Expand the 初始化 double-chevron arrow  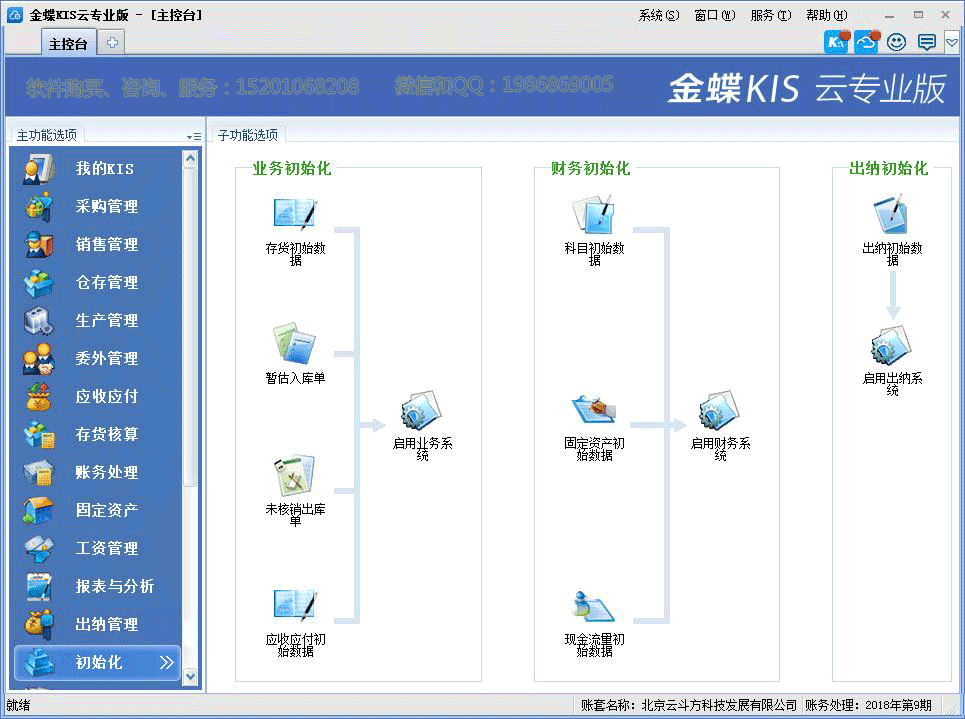(166, 662)
